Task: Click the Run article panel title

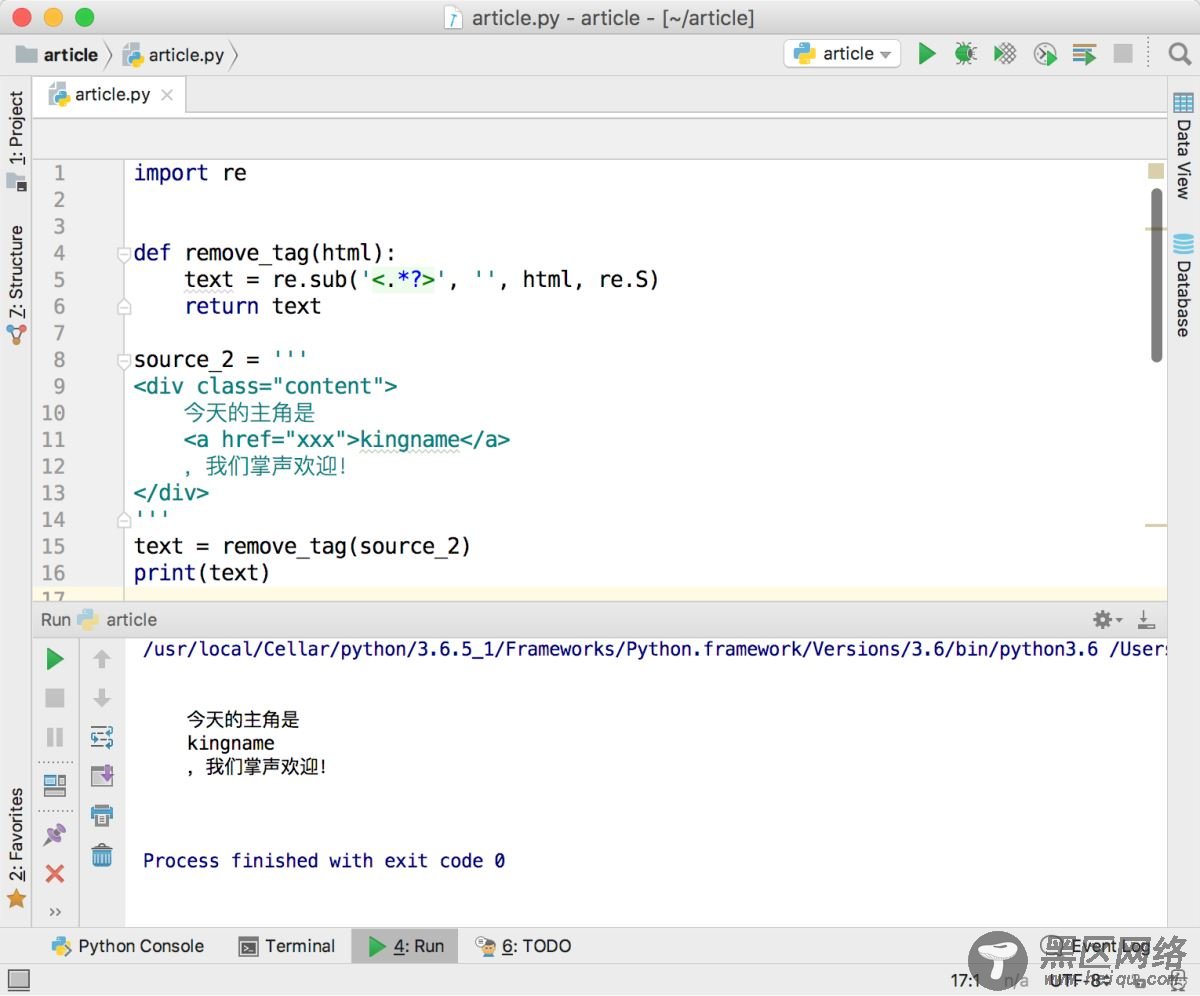Action: point(99,620)
